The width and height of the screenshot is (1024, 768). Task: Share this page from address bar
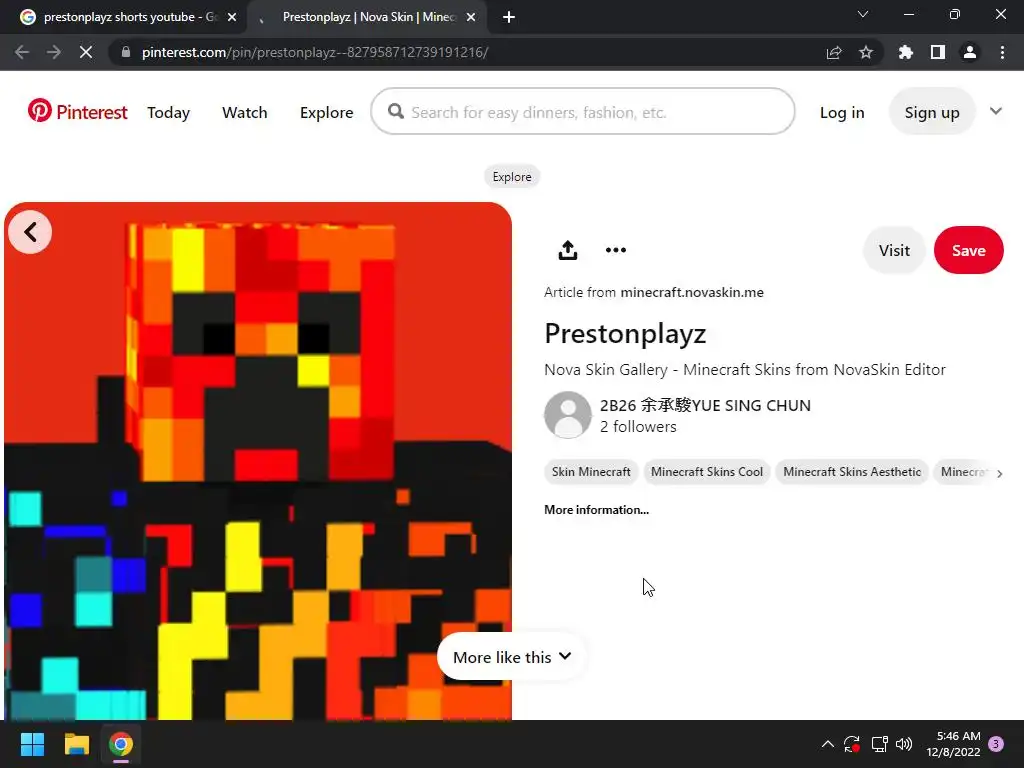click(x=834, y=52)
